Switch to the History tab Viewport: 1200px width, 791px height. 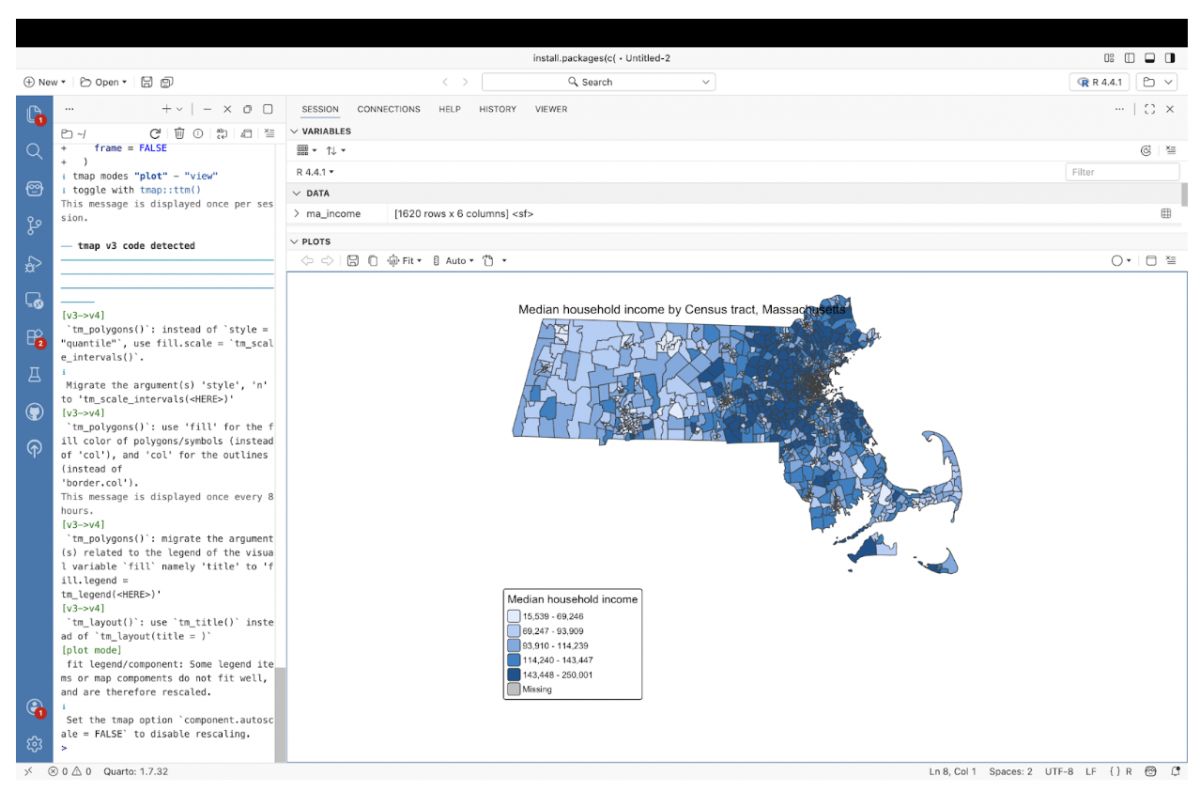click(497, 109)
